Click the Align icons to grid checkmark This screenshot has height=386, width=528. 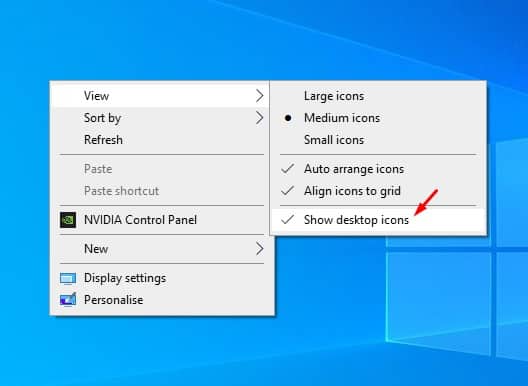(288, 191)
